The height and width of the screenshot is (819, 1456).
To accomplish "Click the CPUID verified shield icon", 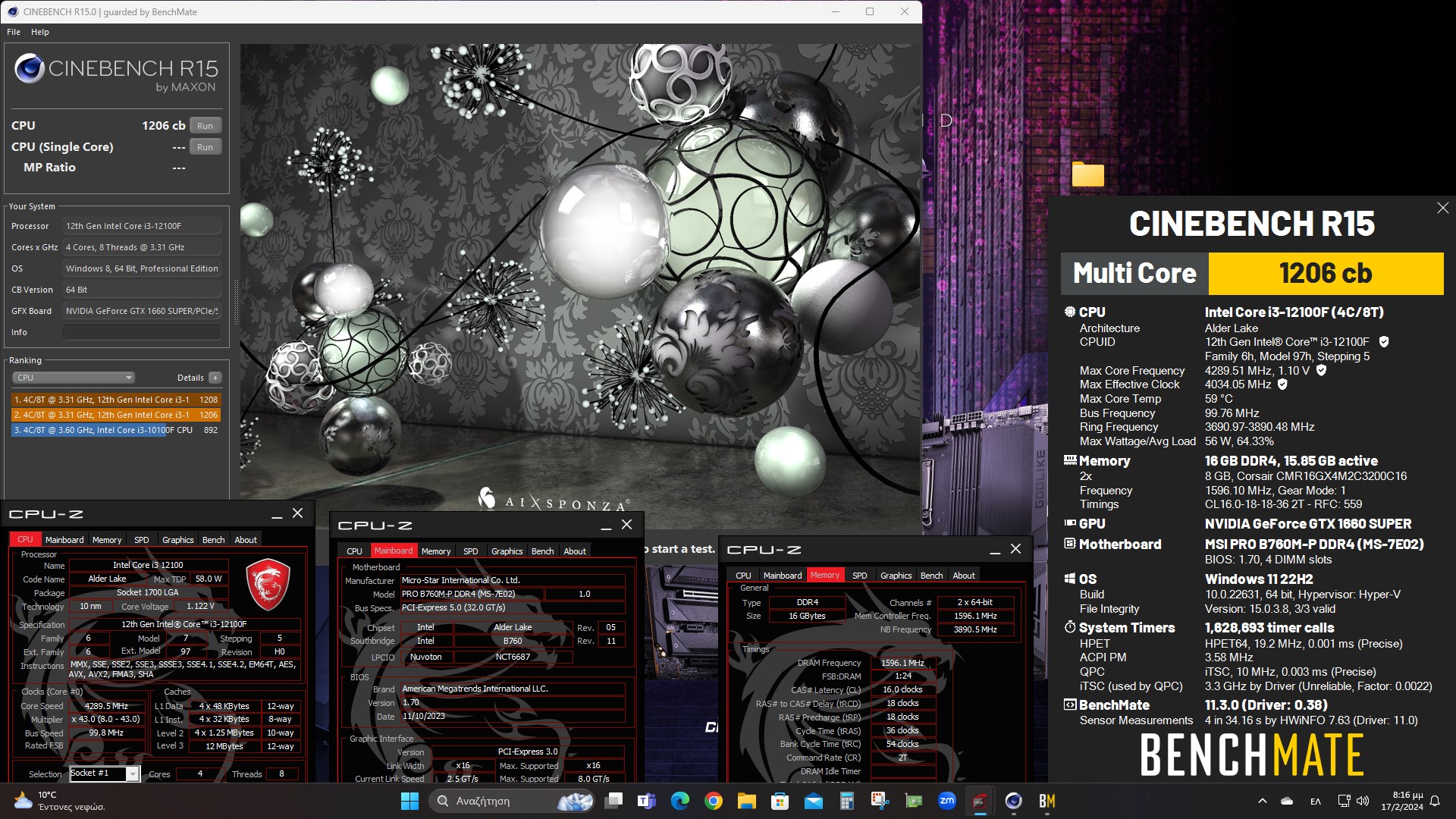I will coord(1384,342).
